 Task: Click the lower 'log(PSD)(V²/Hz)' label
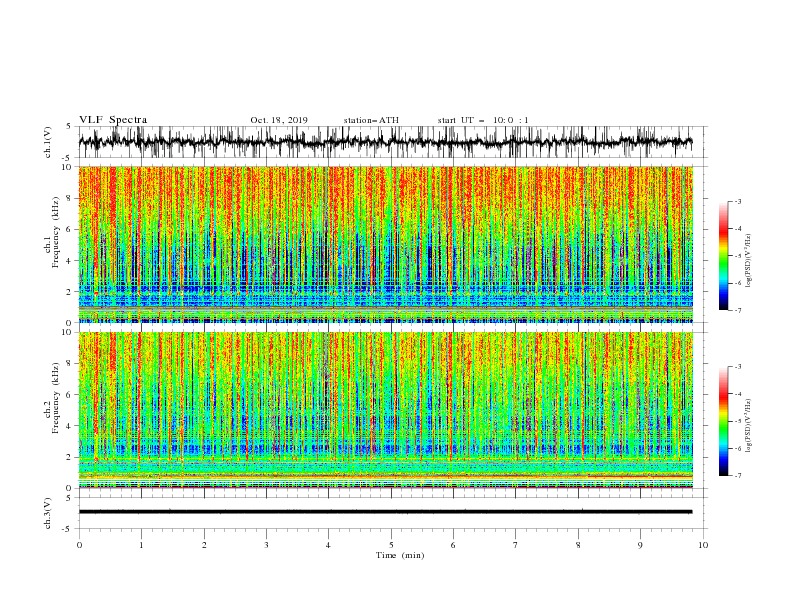click(748, 426)
